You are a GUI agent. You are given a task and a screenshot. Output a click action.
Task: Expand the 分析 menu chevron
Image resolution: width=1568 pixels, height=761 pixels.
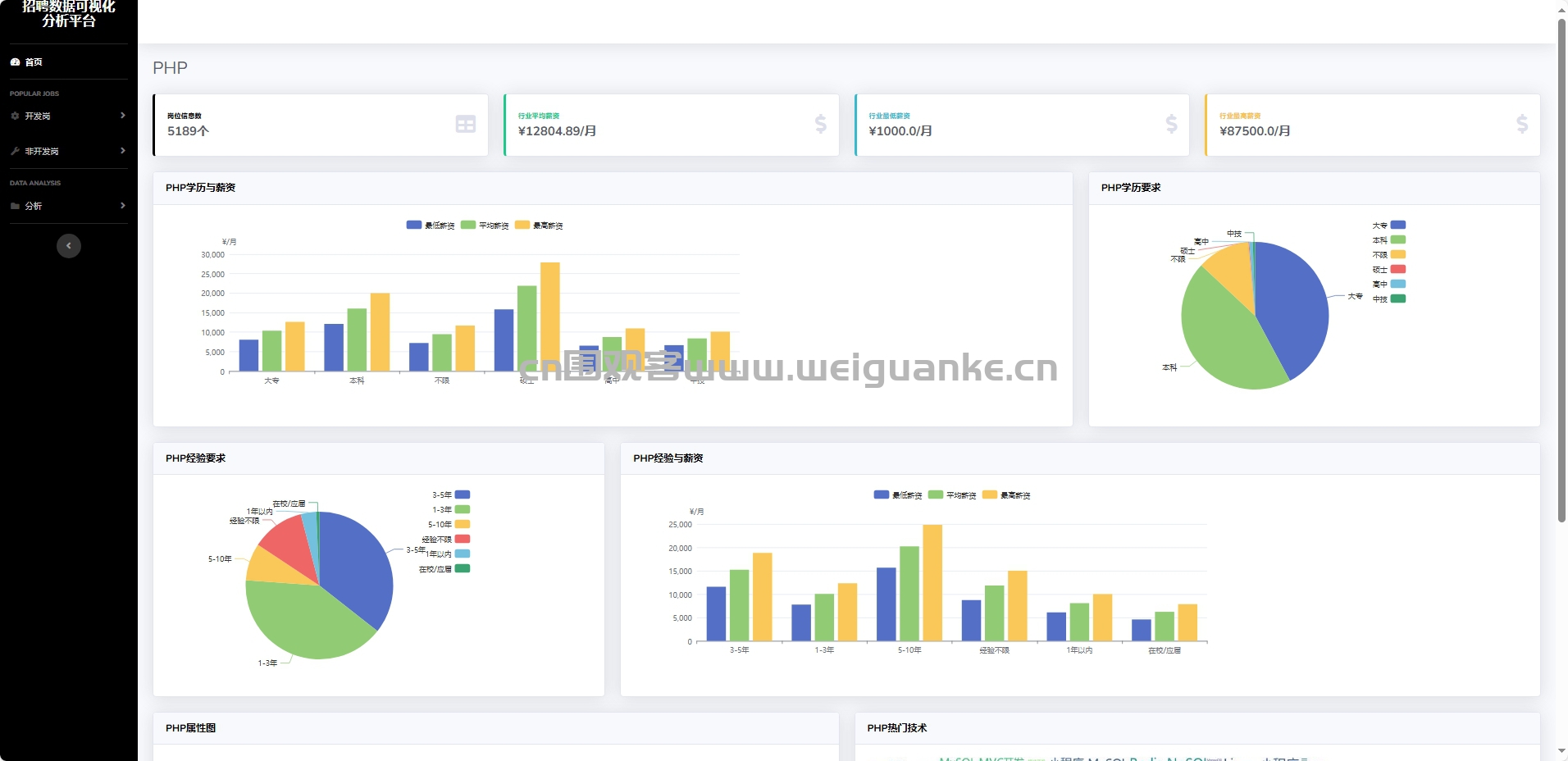pos(122,206)
